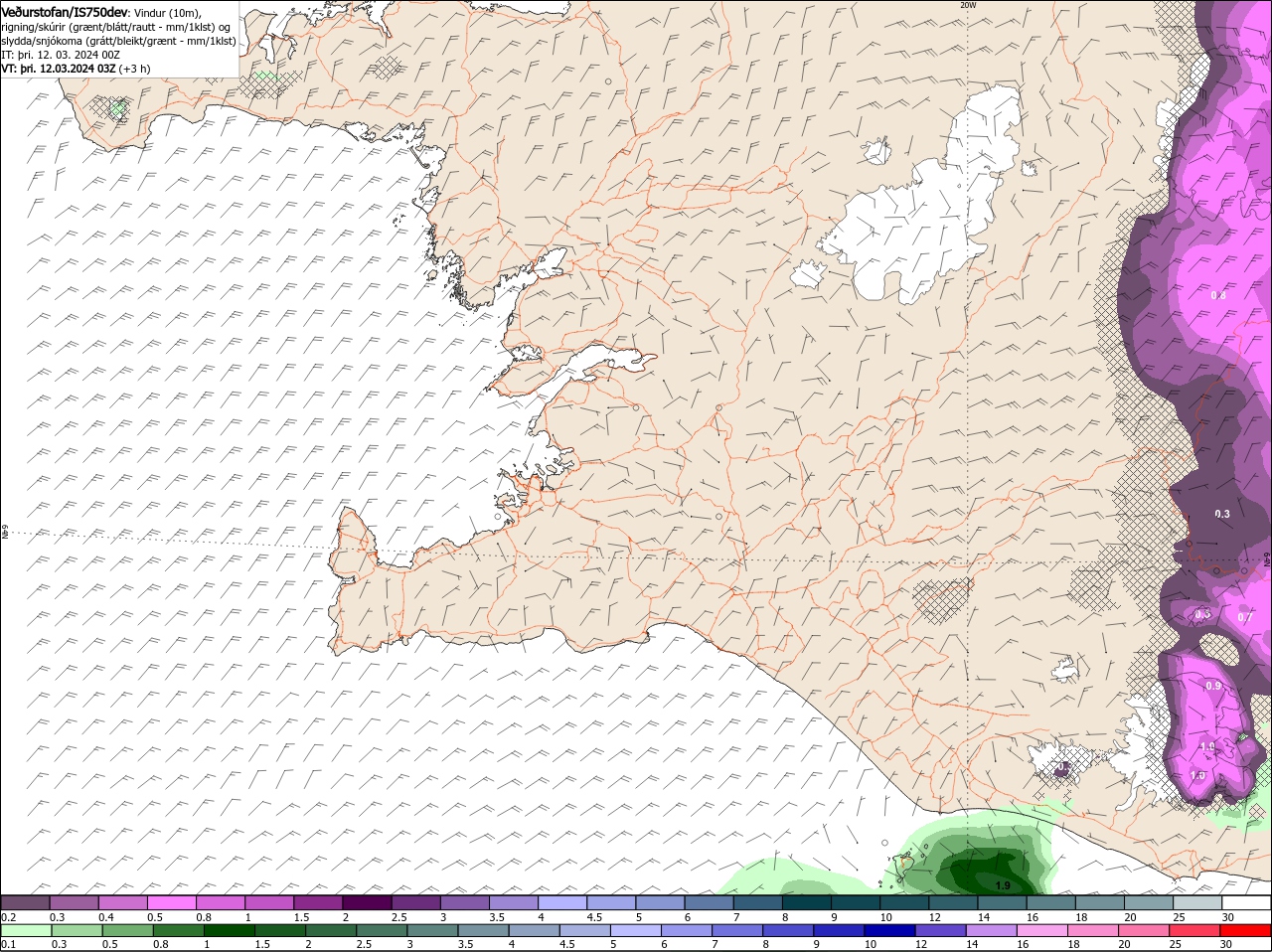Click the 0.9 snowfall value on the map
Viewport: 1272px width, 952px height.
[x=1213, y=686]
